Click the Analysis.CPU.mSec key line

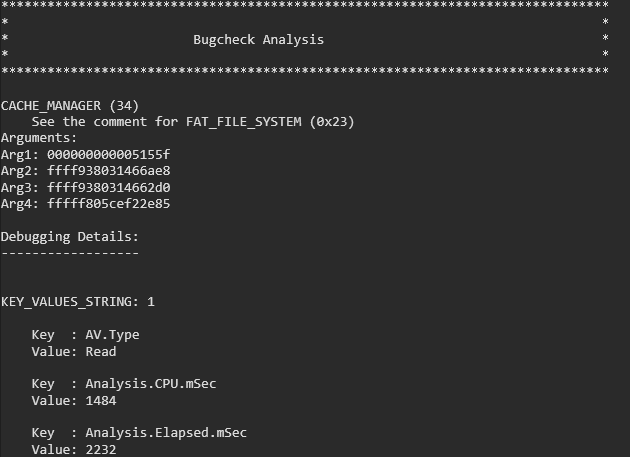pyautogui.click(x=116, y=384)
